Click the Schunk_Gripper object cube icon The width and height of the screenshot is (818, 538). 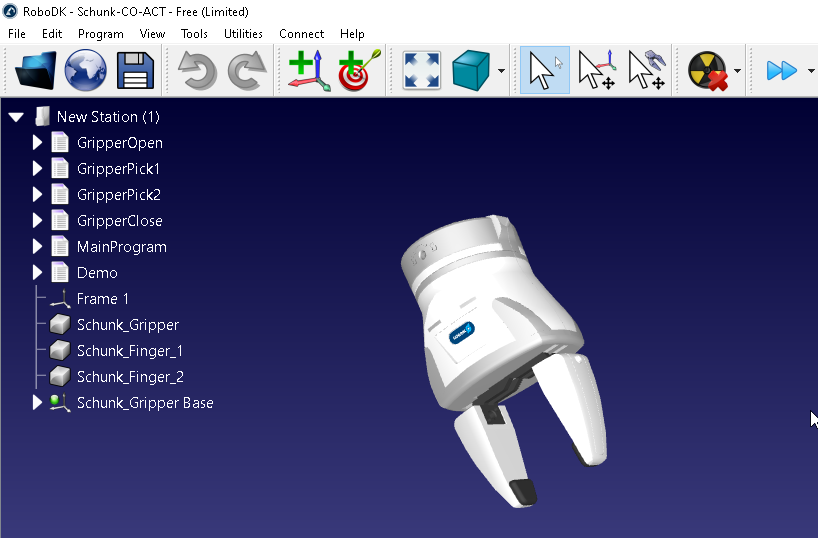pyautogui.click(x=60, y=325)
